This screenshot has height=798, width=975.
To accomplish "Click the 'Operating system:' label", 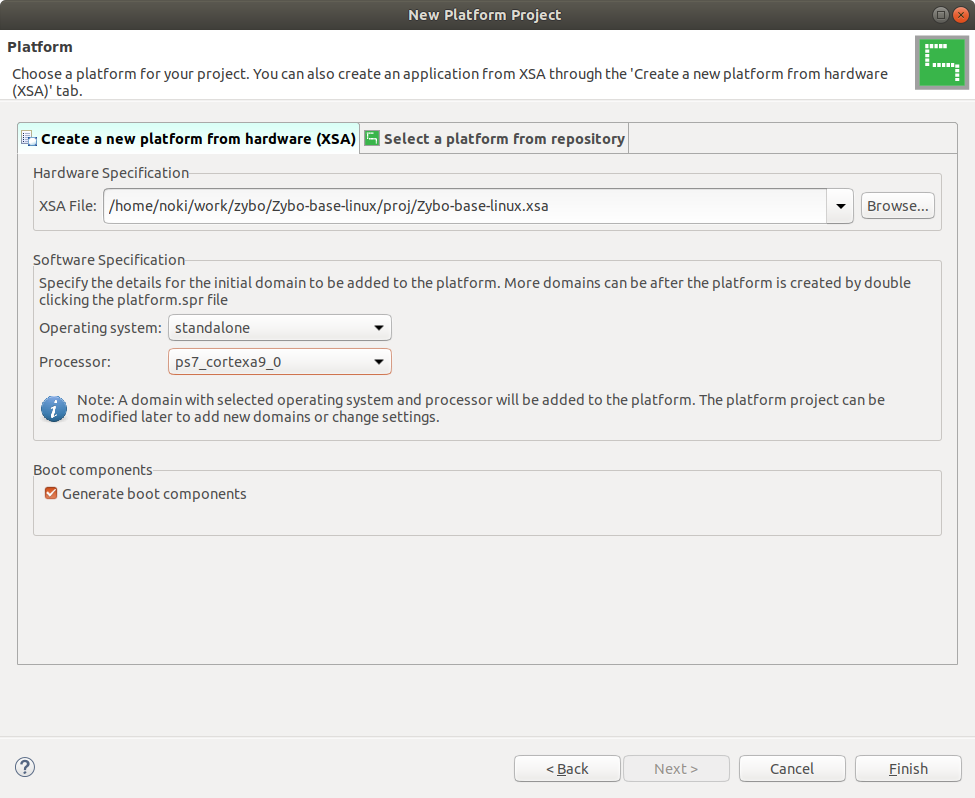I will (x=100, y=328).
